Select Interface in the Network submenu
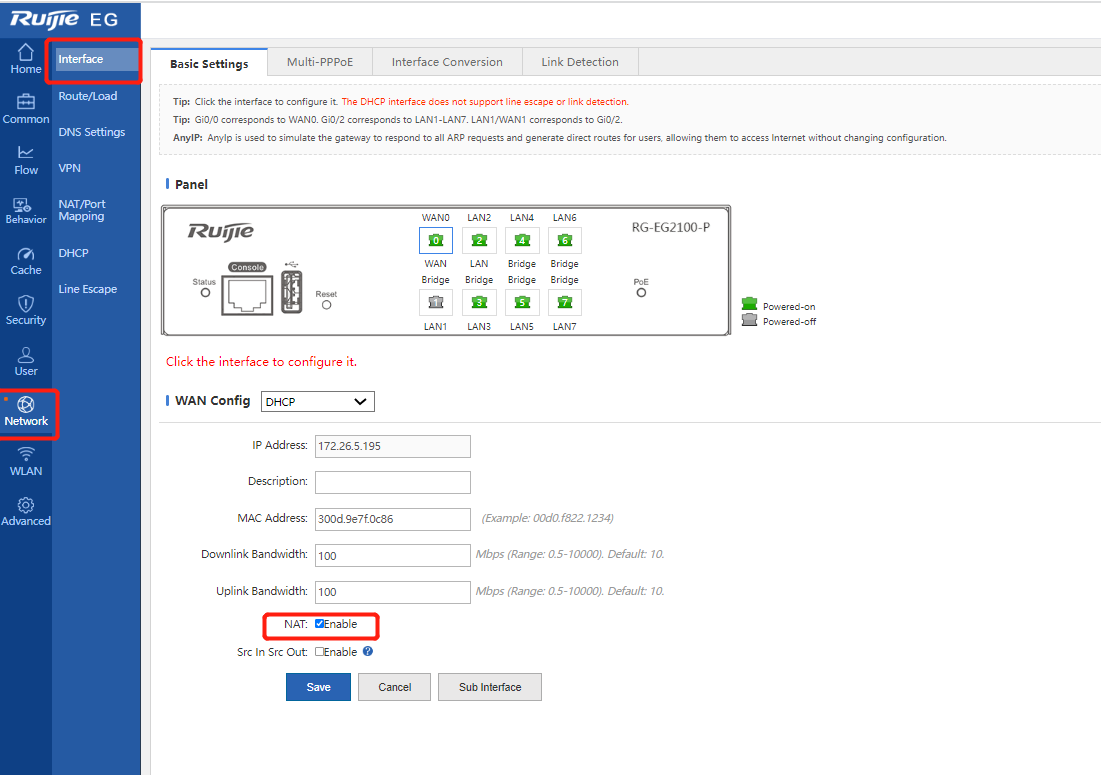1101x775 pixels. click(97, 60)
